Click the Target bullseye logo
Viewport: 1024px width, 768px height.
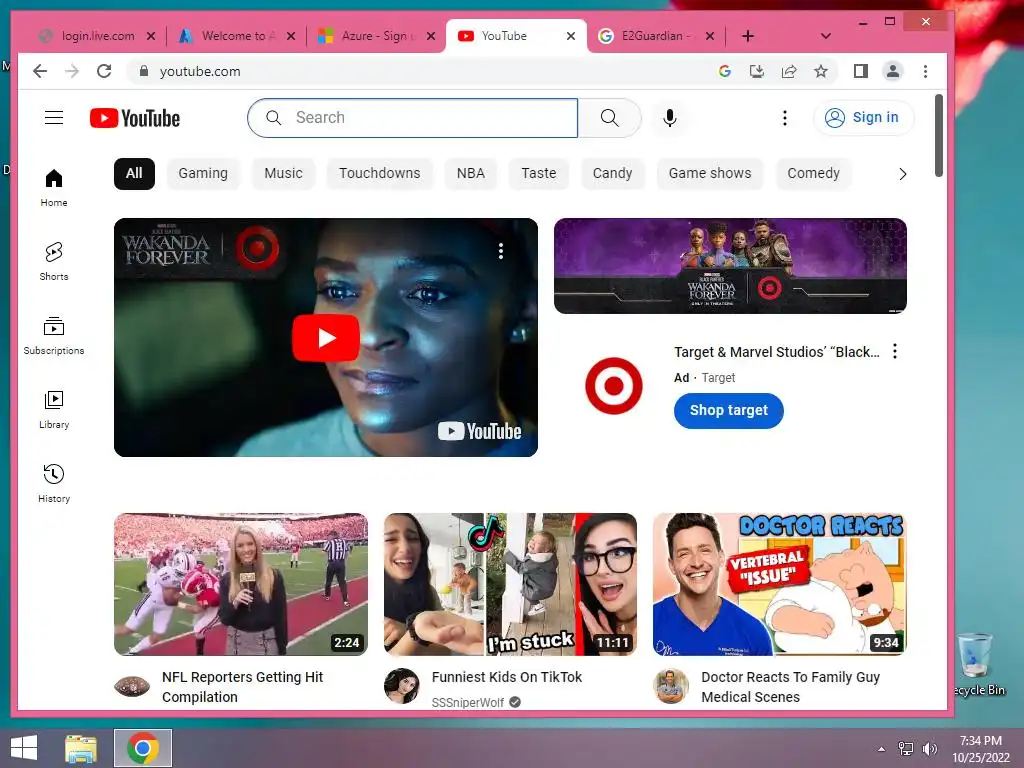[613, 386]
